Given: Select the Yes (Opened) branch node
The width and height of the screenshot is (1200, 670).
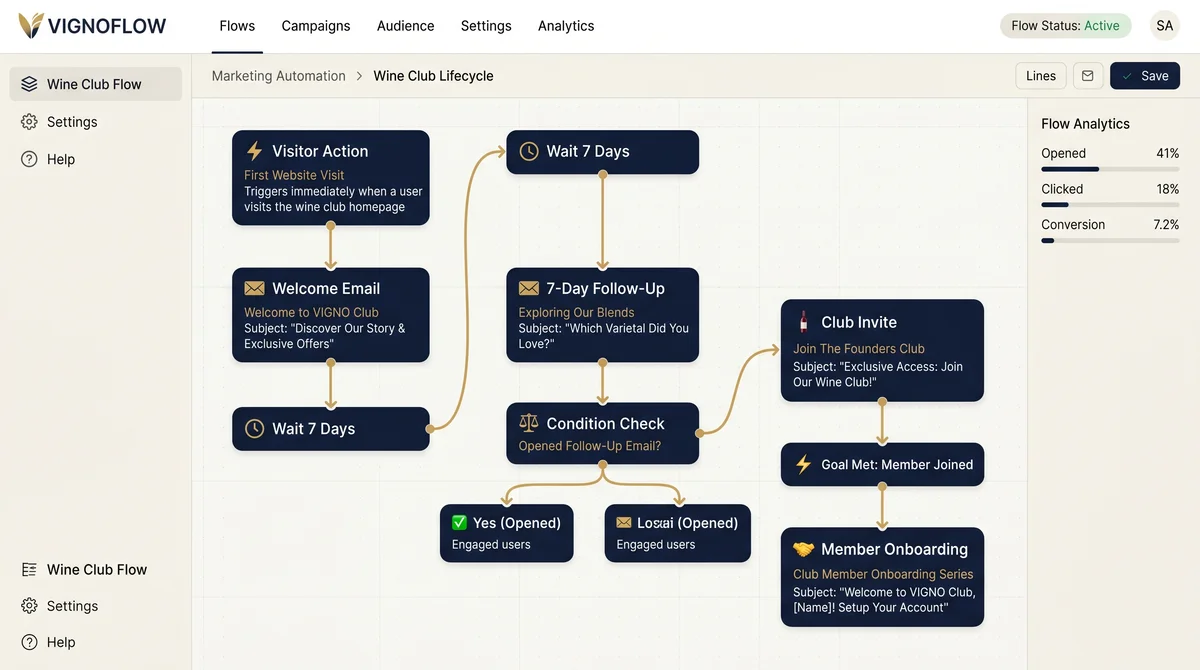Looking at the screenshot, I should click(507, 533).
